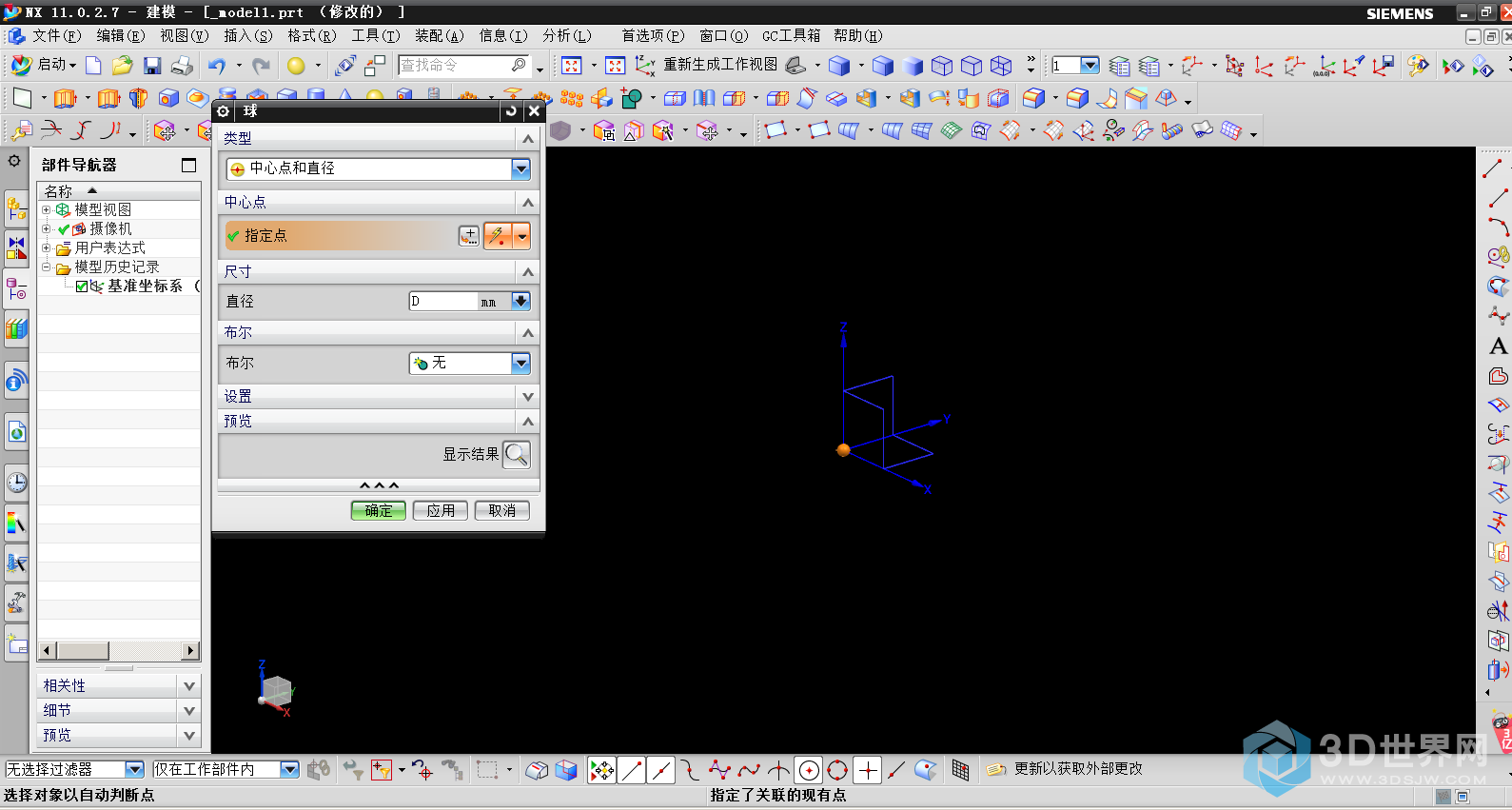Image resolution: width=1512 pixels, height=810 pixels.
Task: Open the Point Dialog icon beside 指定点
Action: (469, 236)
